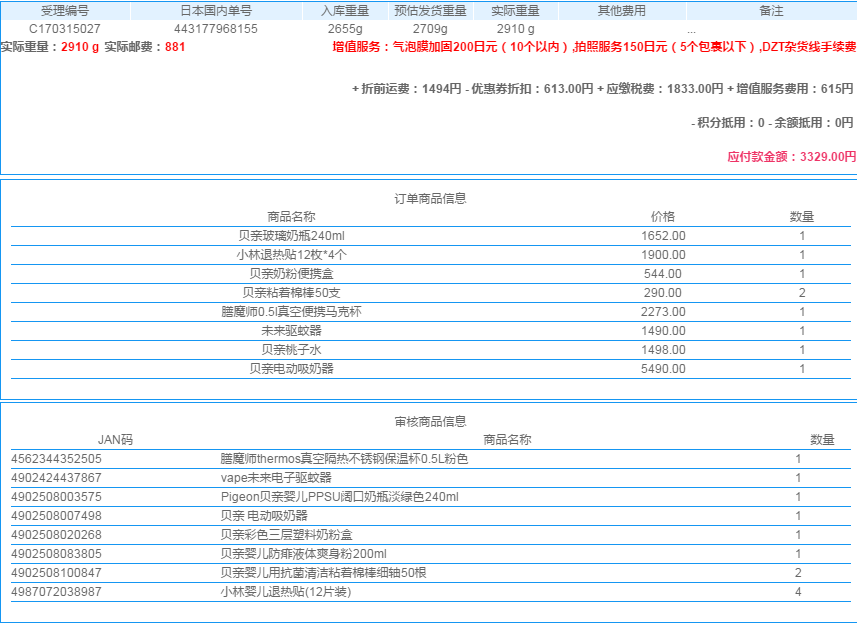Select the 2709g estimated weight value

(430, 28)
